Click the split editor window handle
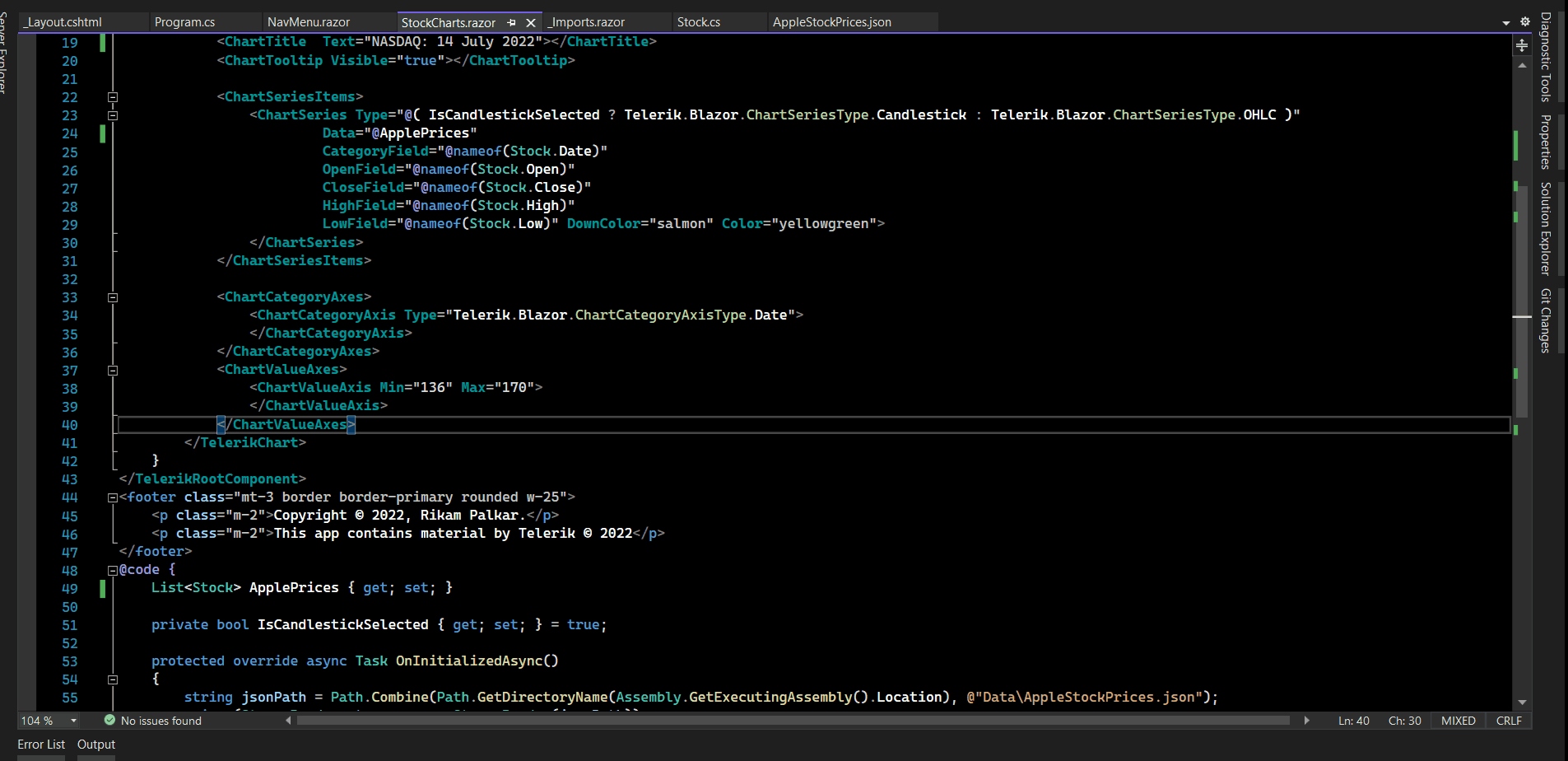 [1522, 46]
